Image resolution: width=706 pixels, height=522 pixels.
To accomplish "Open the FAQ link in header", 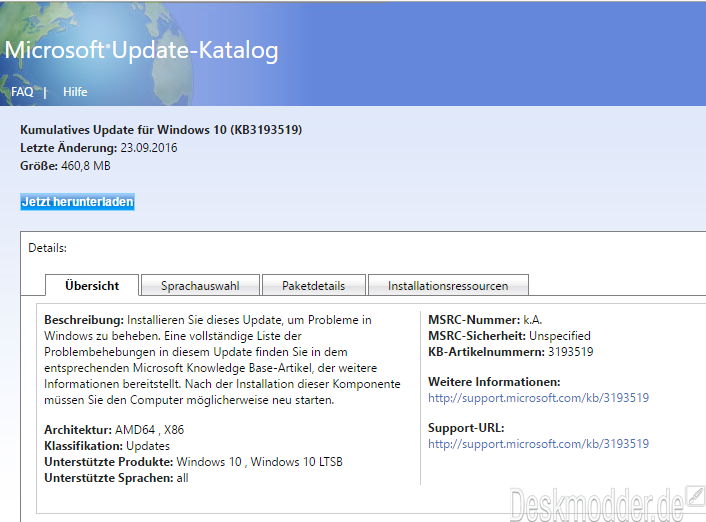I will pyautogui.click(x=22, y=92).
